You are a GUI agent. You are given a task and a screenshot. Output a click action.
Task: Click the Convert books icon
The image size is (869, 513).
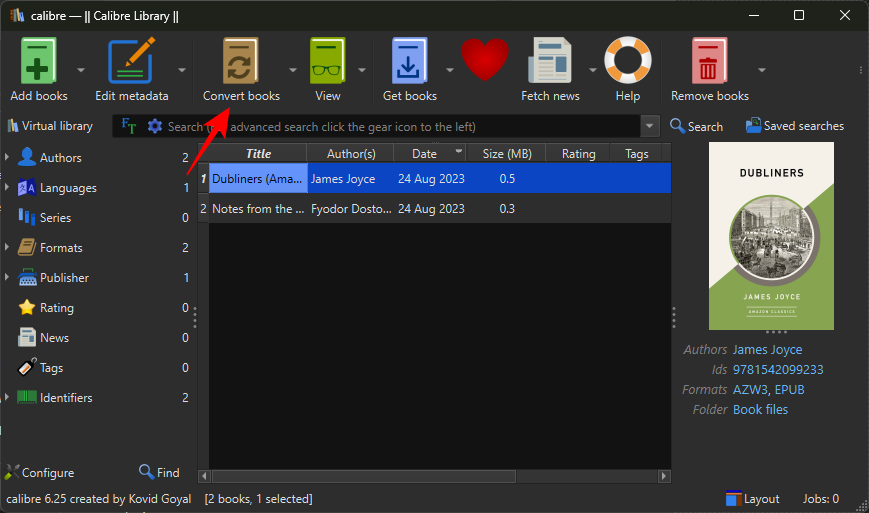(241, 62)
